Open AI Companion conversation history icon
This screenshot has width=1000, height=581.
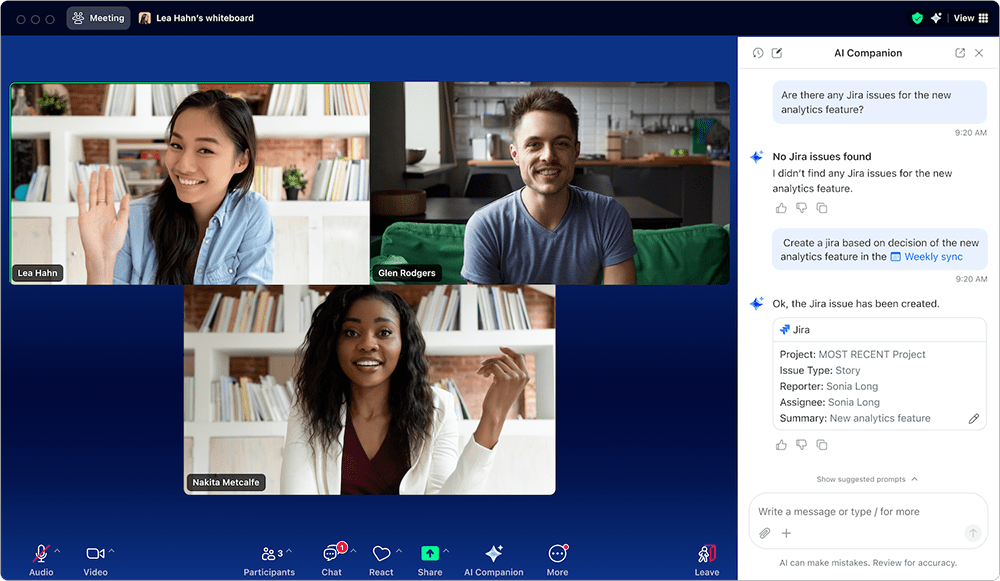758,53
